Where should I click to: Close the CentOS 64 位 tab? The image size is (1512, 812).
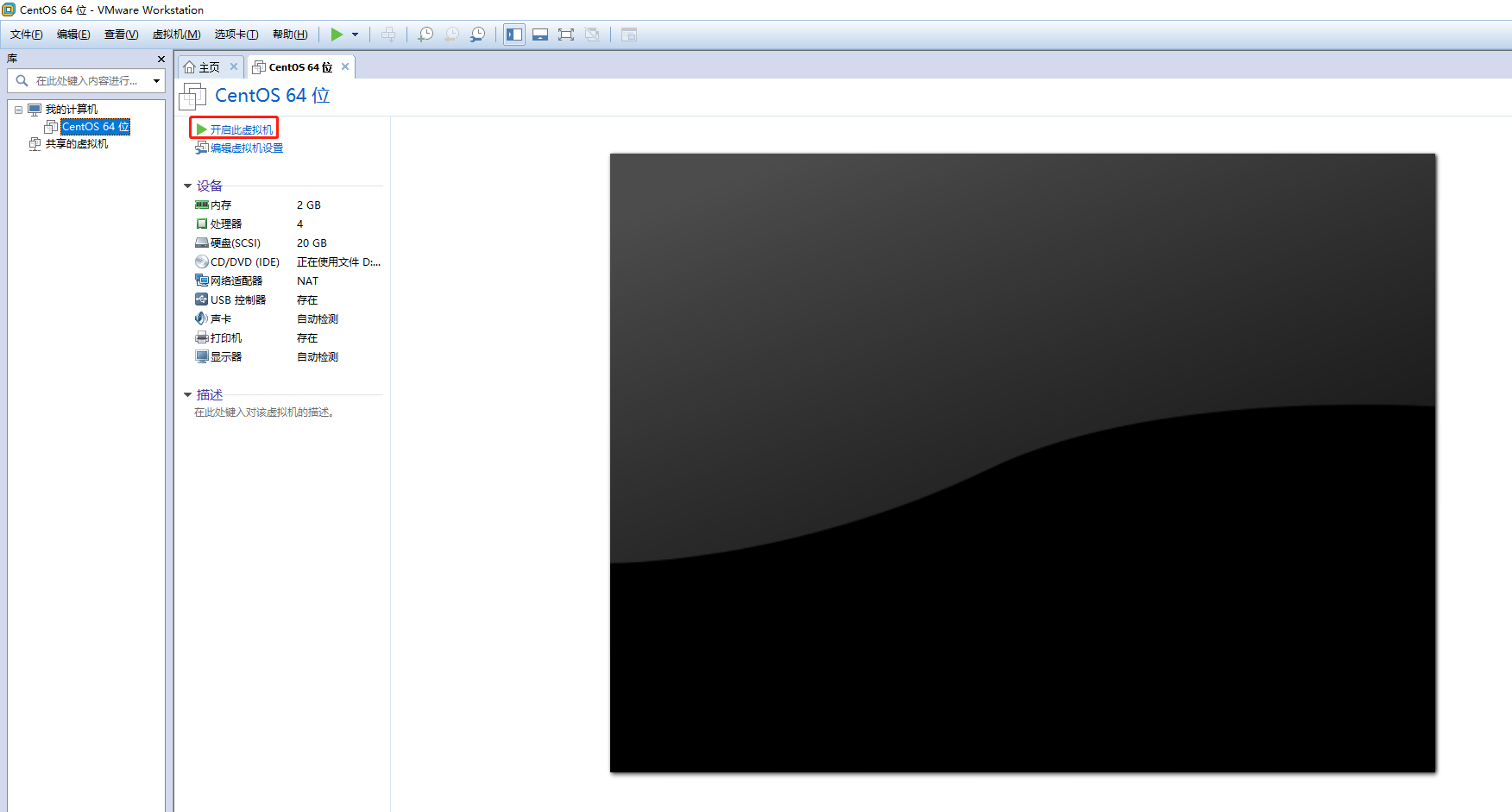click(345, 66)
